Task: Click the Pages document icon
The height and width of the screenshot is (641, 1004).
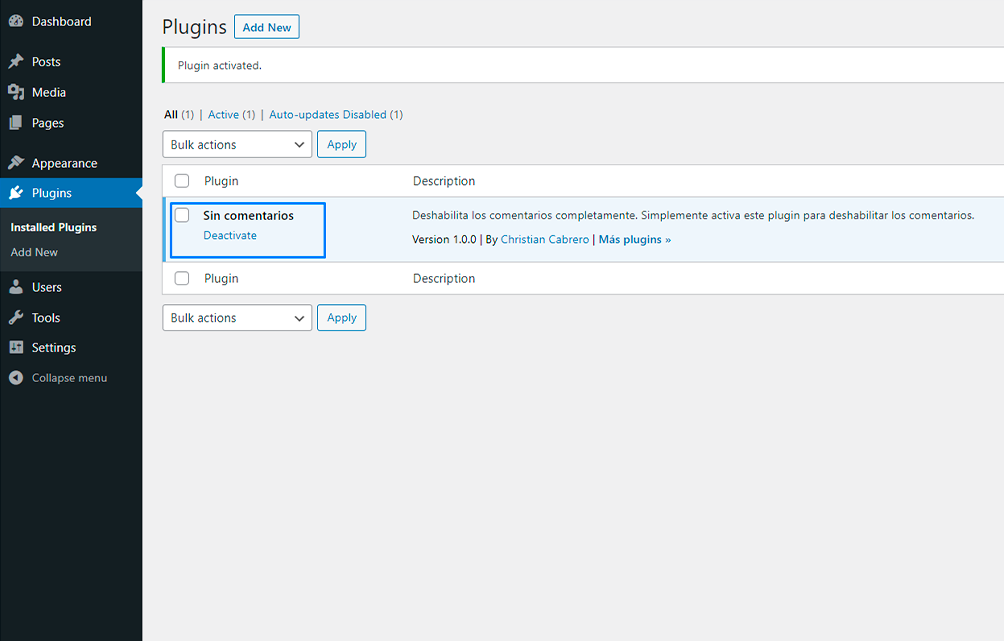Action: [16, 122]
